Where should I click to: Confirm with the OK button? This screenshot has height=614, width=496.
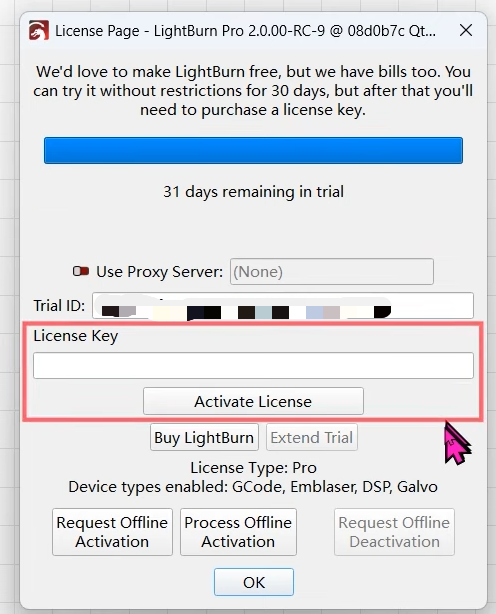coord(254,582)
